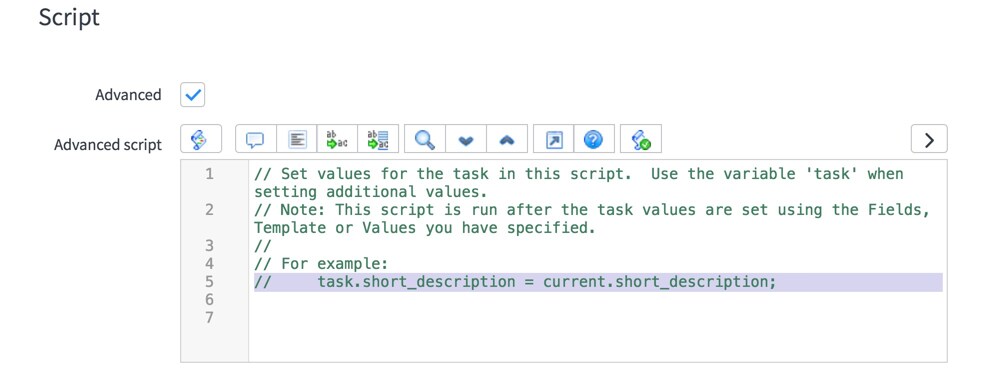Expand the side panel with right chevron
Image resolution: width=990 pixels, height=379 pixels.
[929, 139]
